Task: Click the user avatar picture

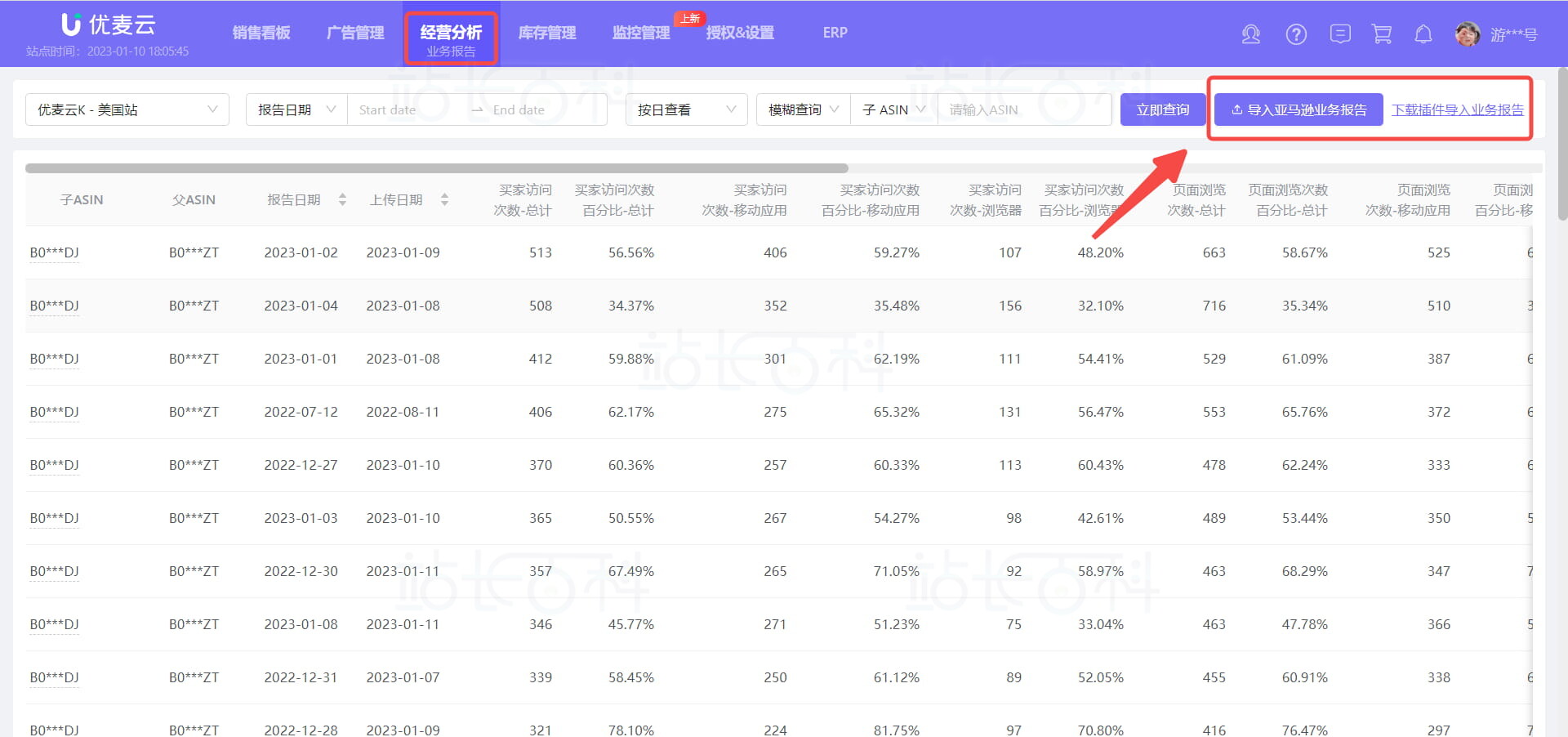Action: click(x=1468, y=34)
